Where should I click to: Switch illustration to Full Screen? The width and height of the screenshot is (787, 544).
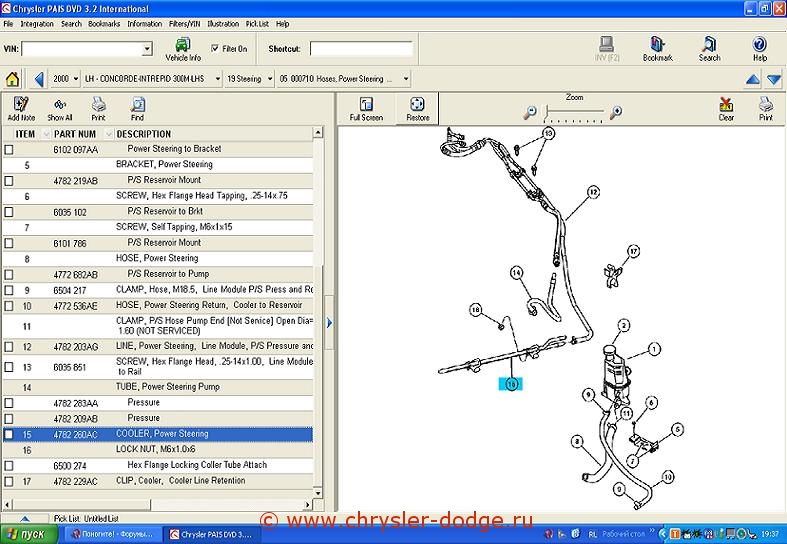point(366,109)
